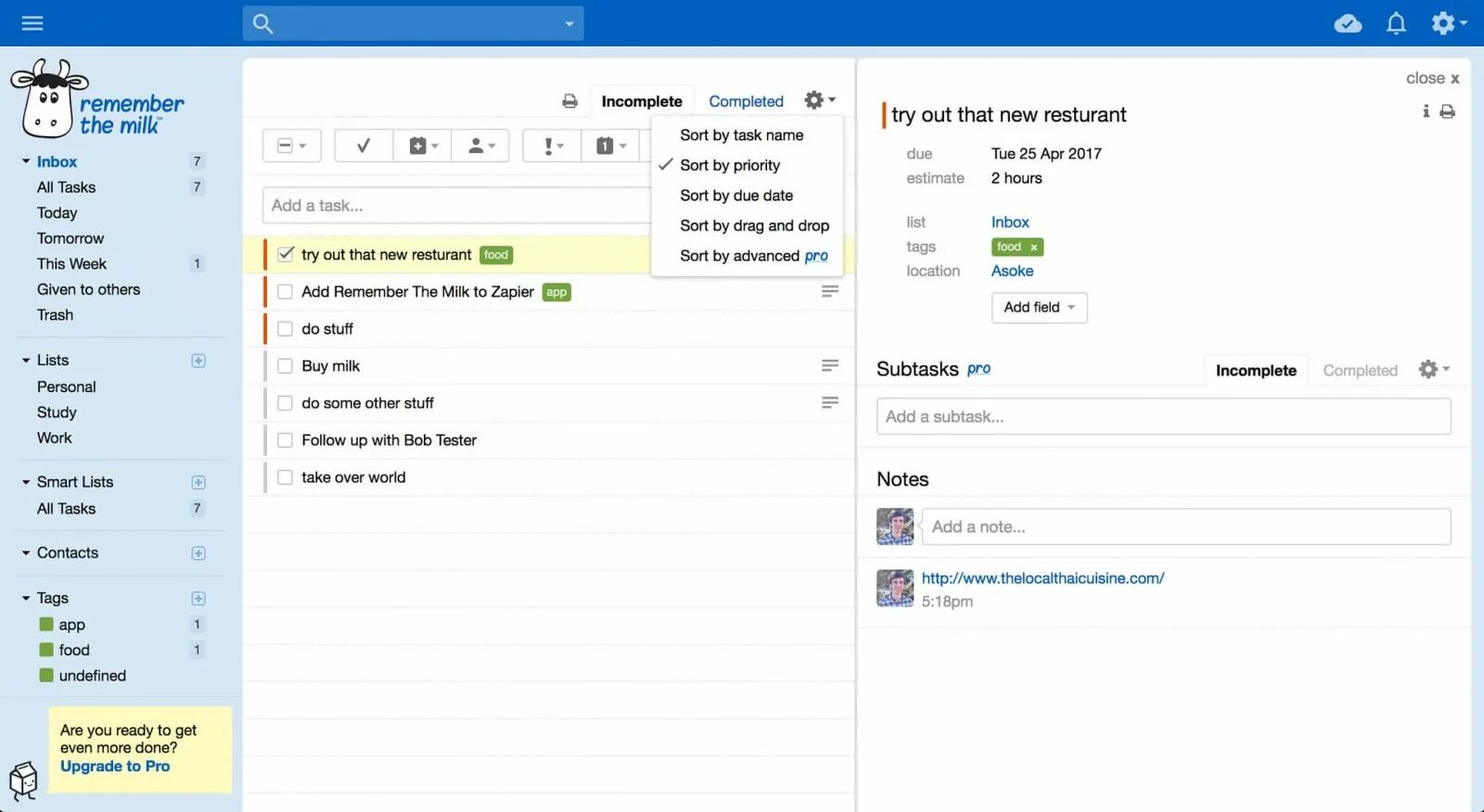This screenshot has width=1484, height=812.
Task: Print the task details
Action: (1447, 111)
